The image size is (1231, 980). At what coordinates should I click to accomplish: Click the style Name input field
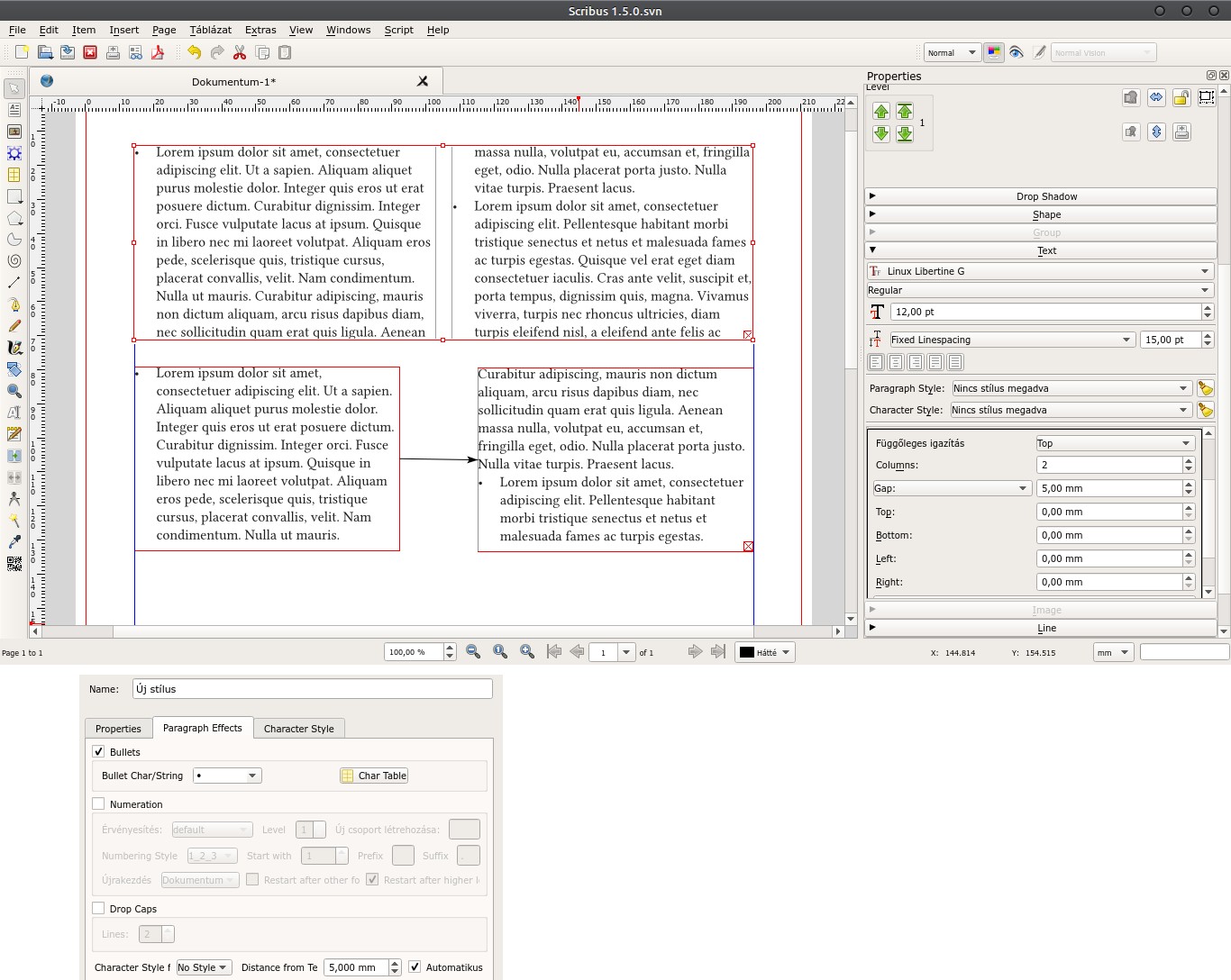312,689
